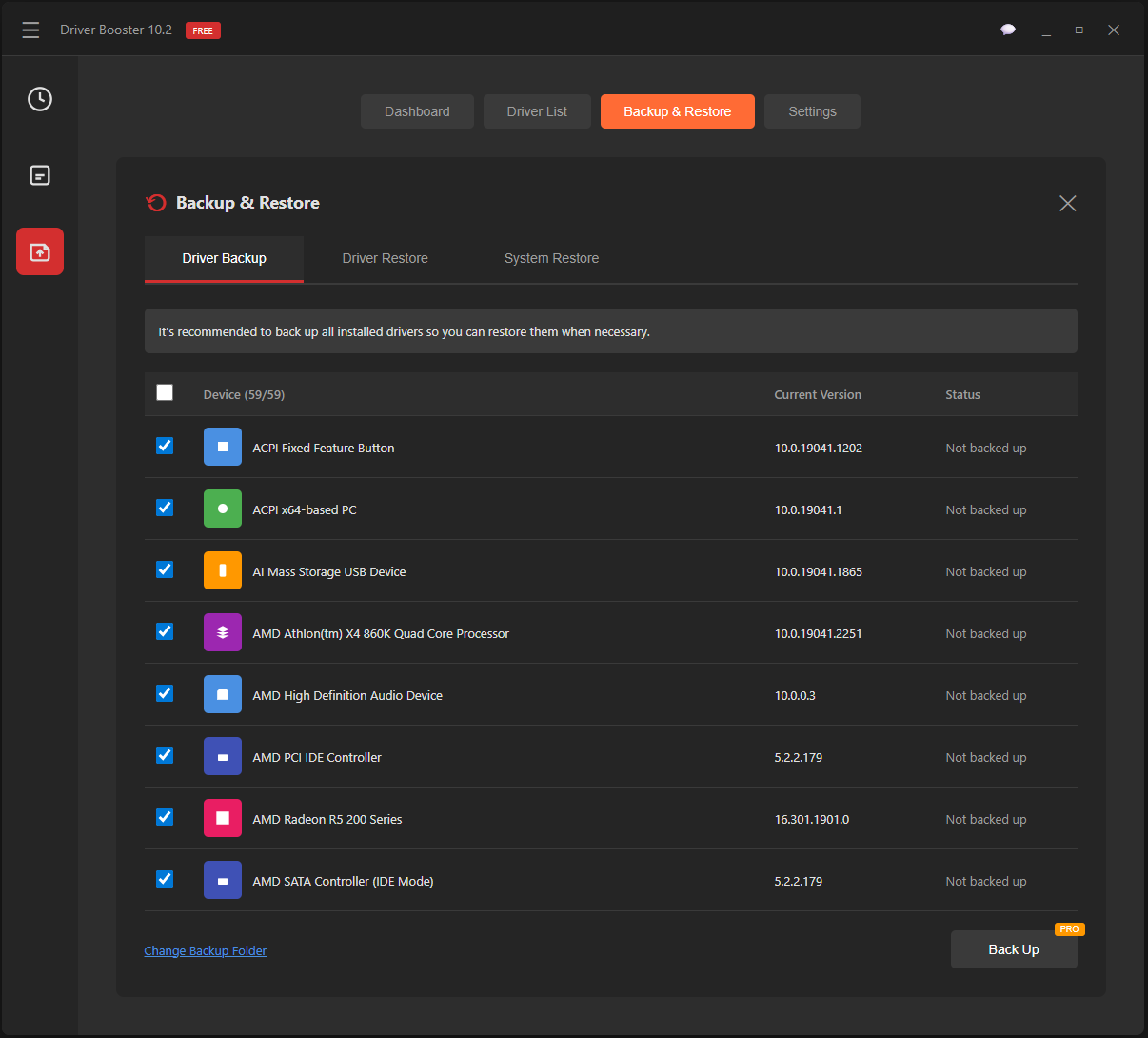Click the AMD High Definition Audio icon
Screen dimensions: 1148x1038
222,693
